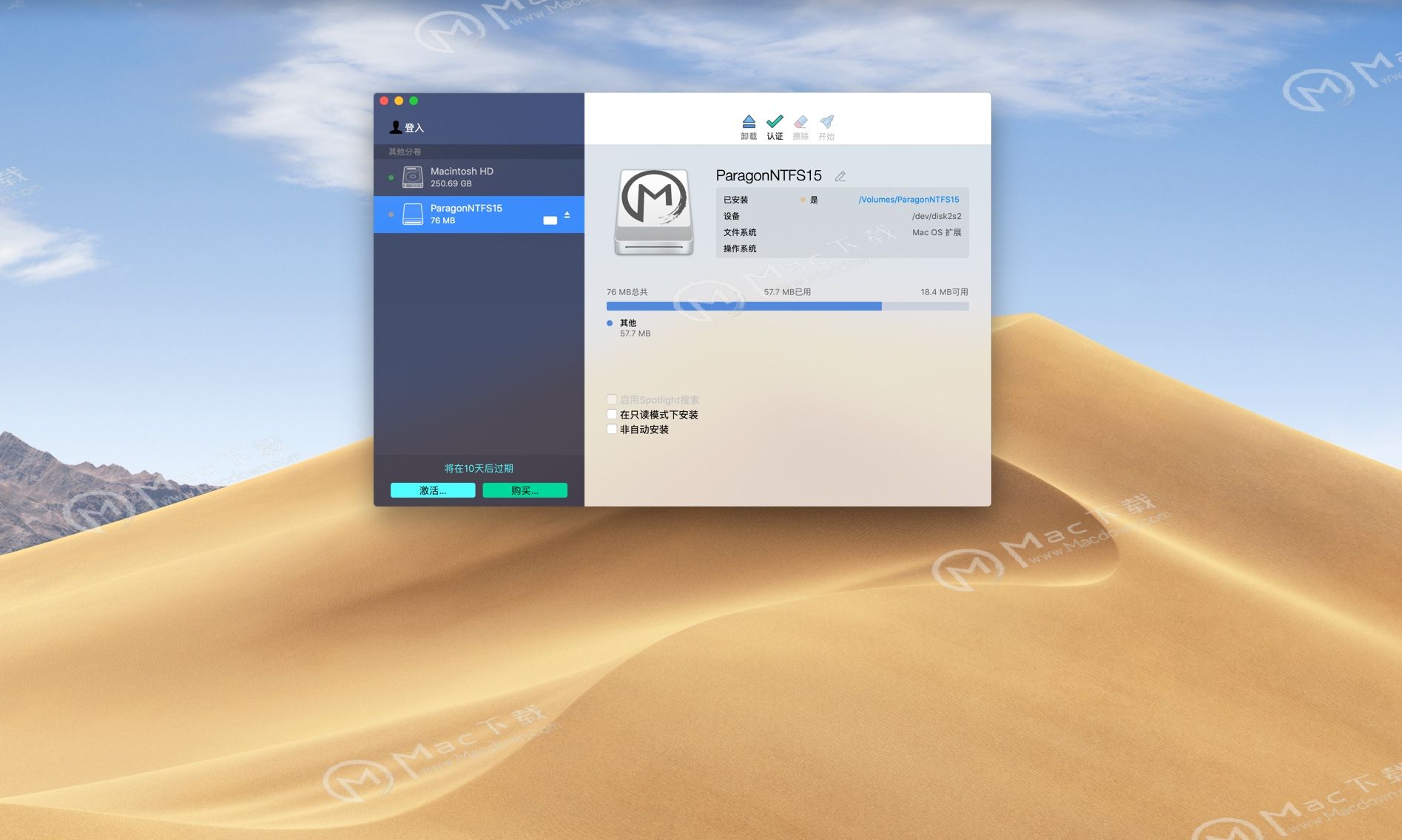Toggle the 启用Spotlight搜索 checkbox

click(612, 399)
